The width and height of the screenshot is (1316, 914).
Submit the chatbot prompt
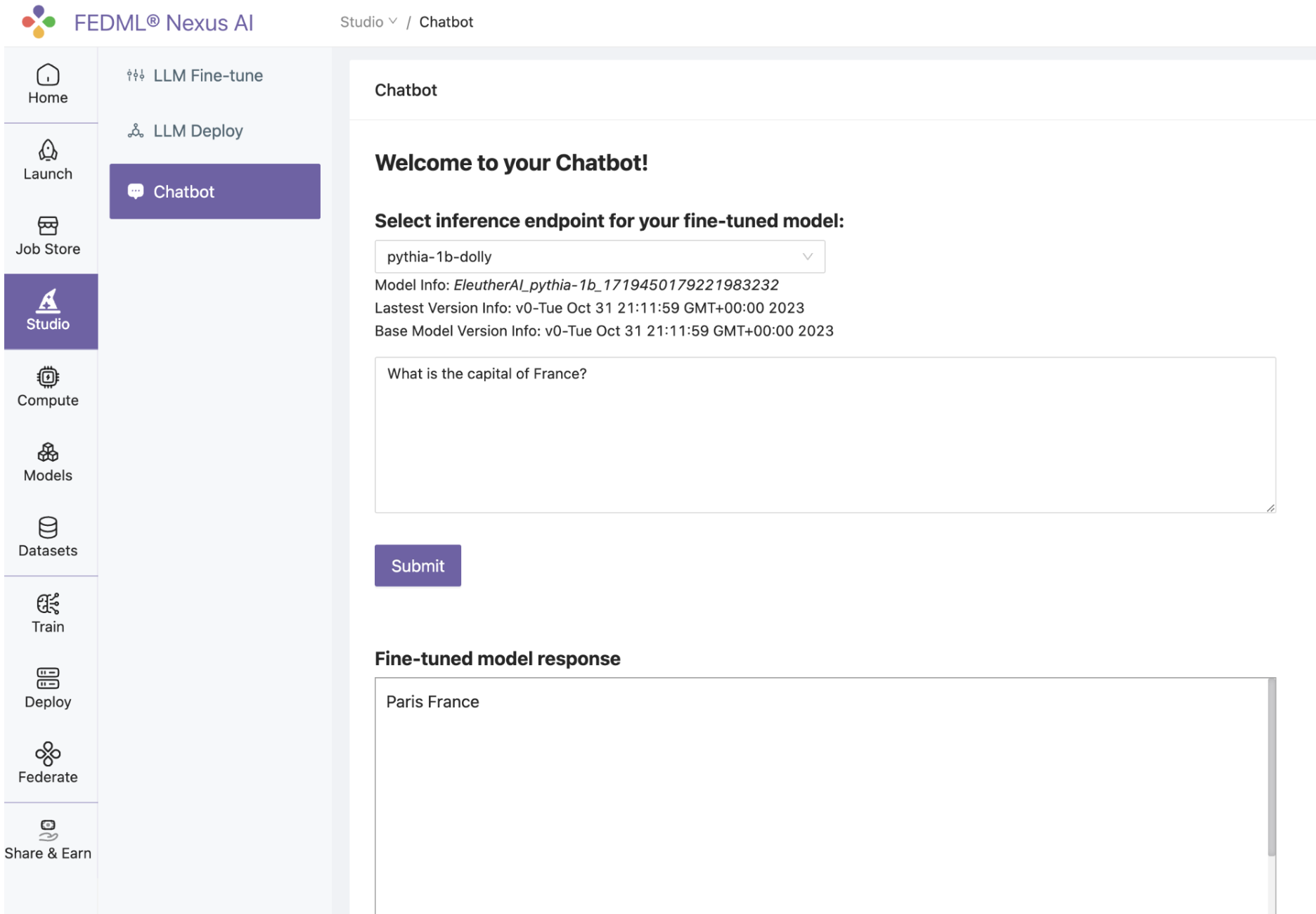pos(418,566)
